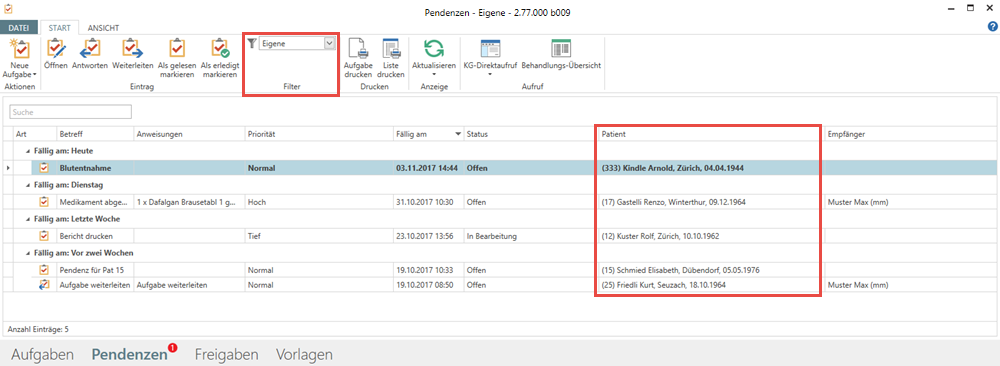Select the 'Medikament abge...' subject cell
Viewport: 1000px width, 366px height.
[x=95, y=202]
